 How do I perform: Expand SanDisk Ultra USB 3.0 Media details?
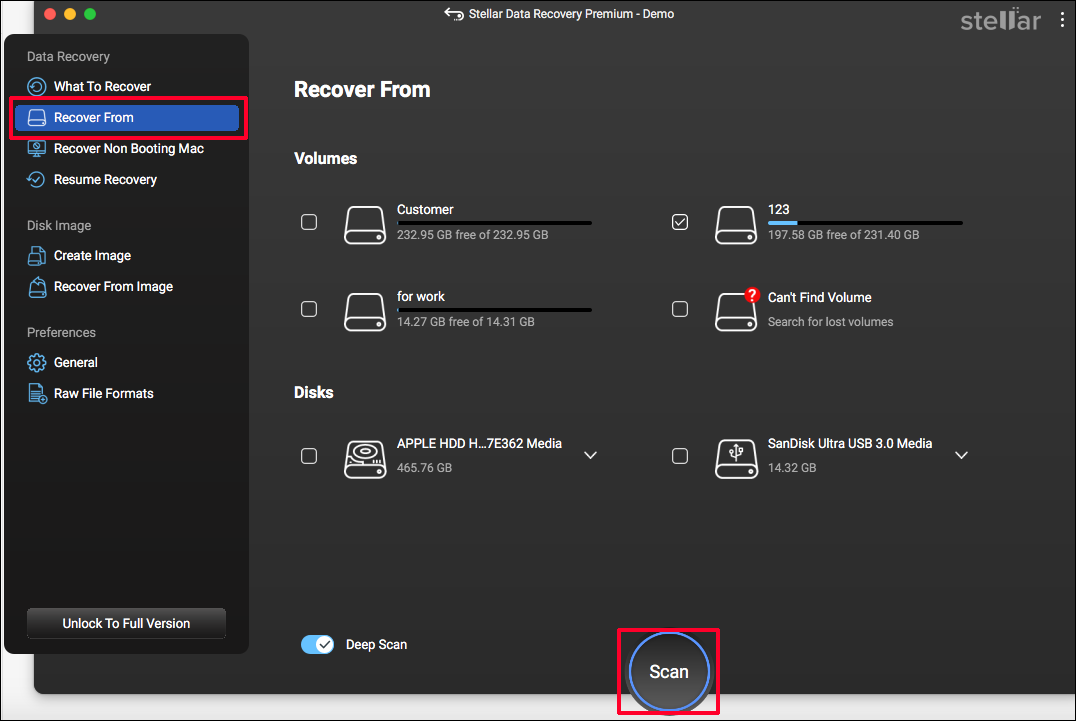coord(961,455)
